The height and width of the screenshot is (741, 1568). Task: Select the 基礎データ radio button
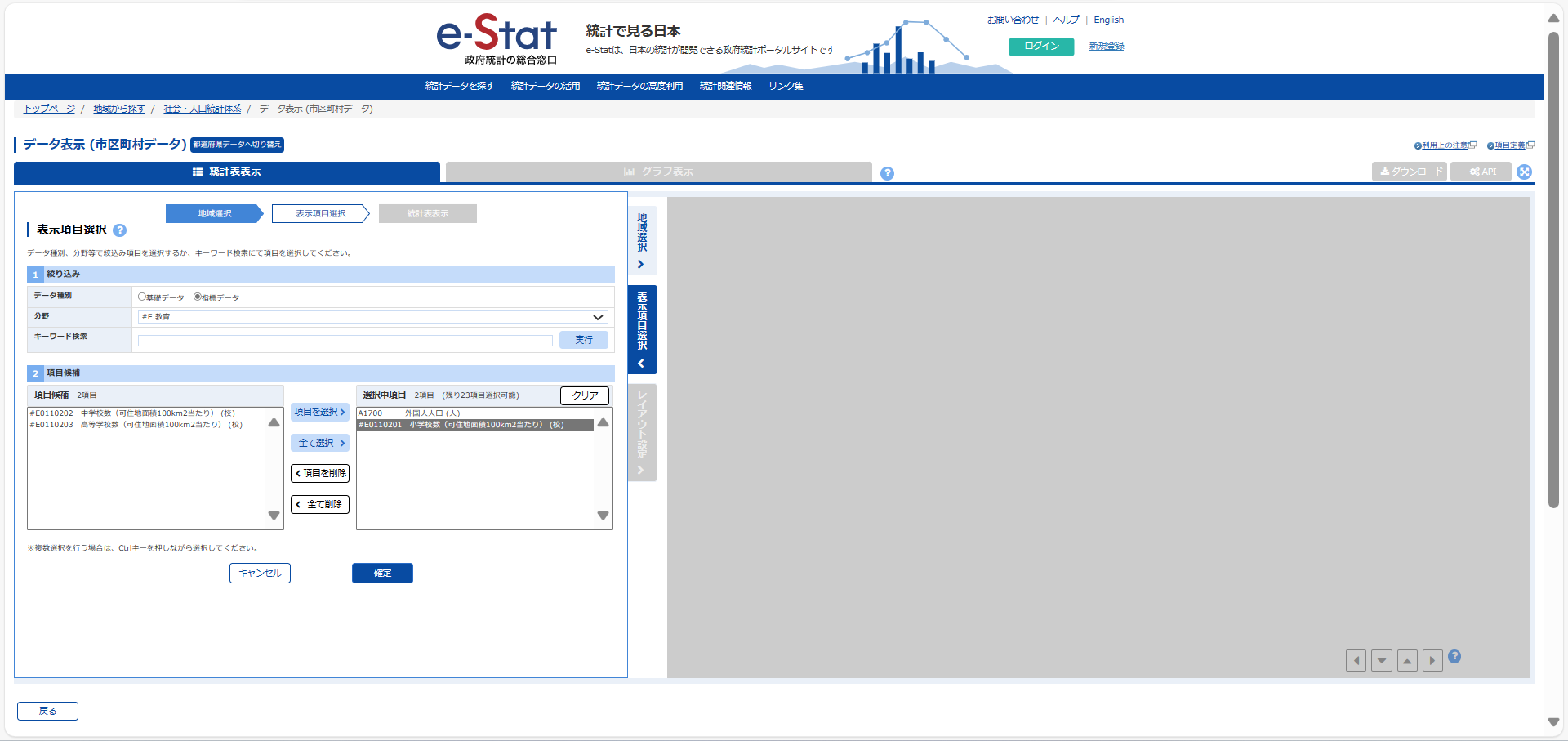point(142,297)
